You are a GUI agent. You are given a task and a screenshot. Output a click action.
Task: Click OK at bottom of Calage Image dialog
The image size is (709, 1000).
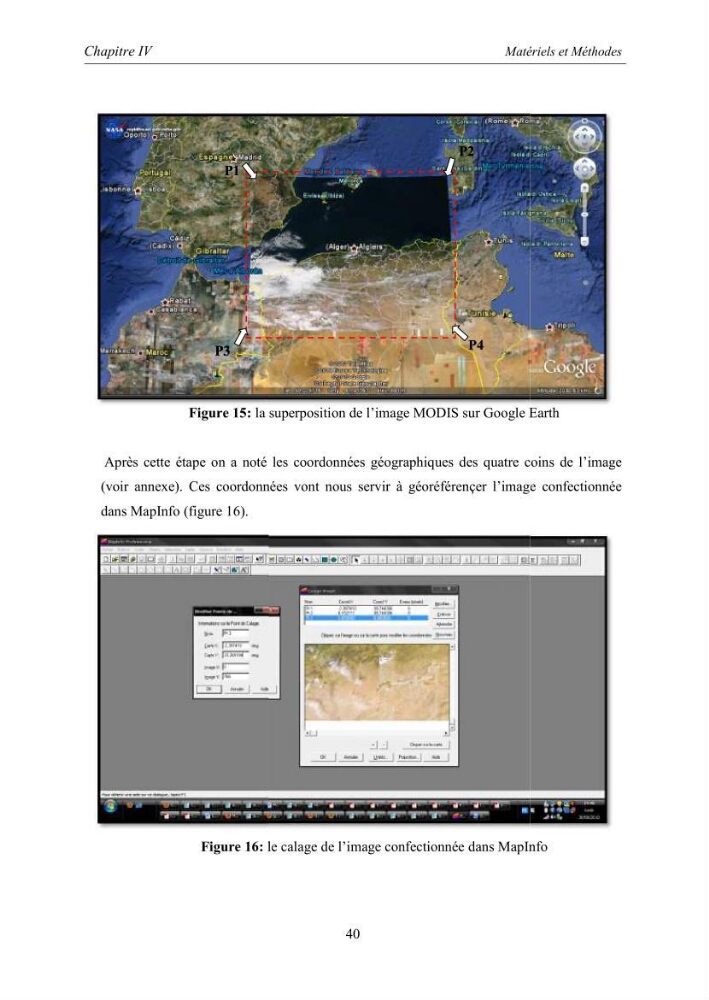tap(323, 757)
